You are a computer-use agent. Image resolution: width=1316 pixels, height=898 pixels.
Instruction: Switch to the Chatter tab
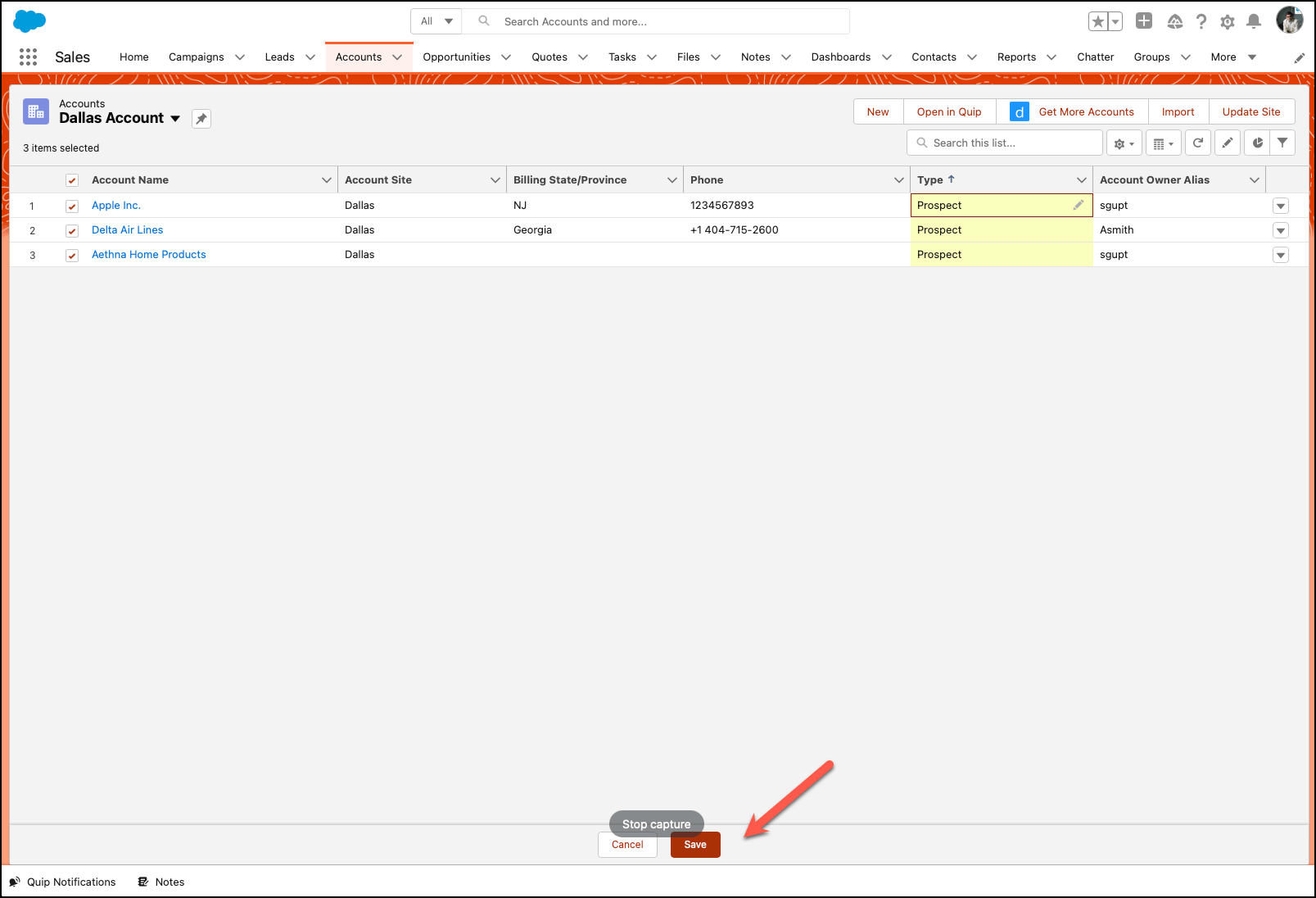coord(1096,57)
